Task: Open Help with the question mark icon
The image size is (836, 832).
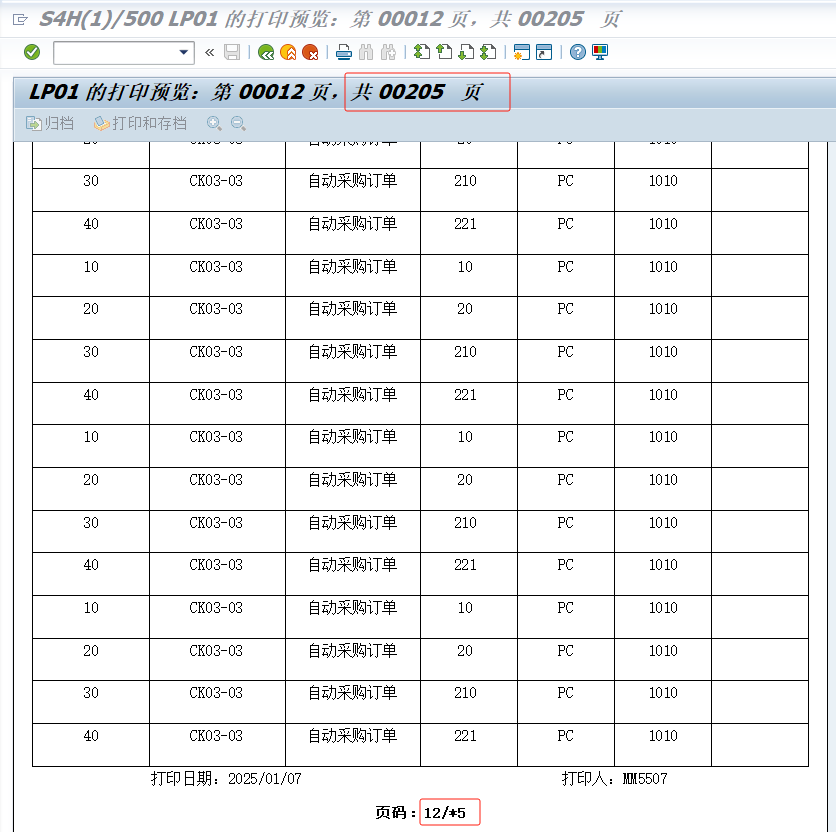Action: tap(577, 52)
